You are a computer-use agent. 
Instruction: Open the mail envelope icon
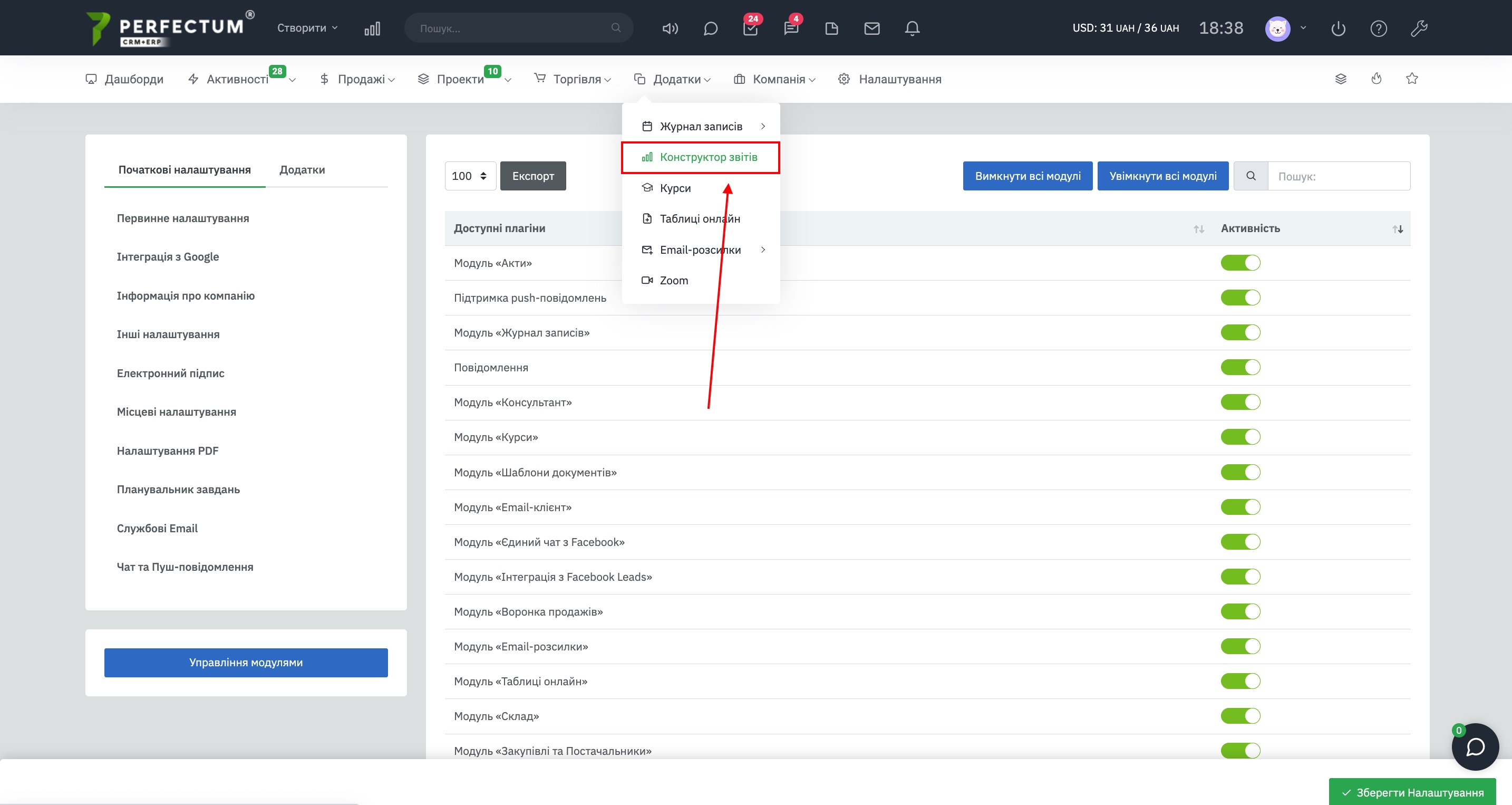(x=871, y=28)
